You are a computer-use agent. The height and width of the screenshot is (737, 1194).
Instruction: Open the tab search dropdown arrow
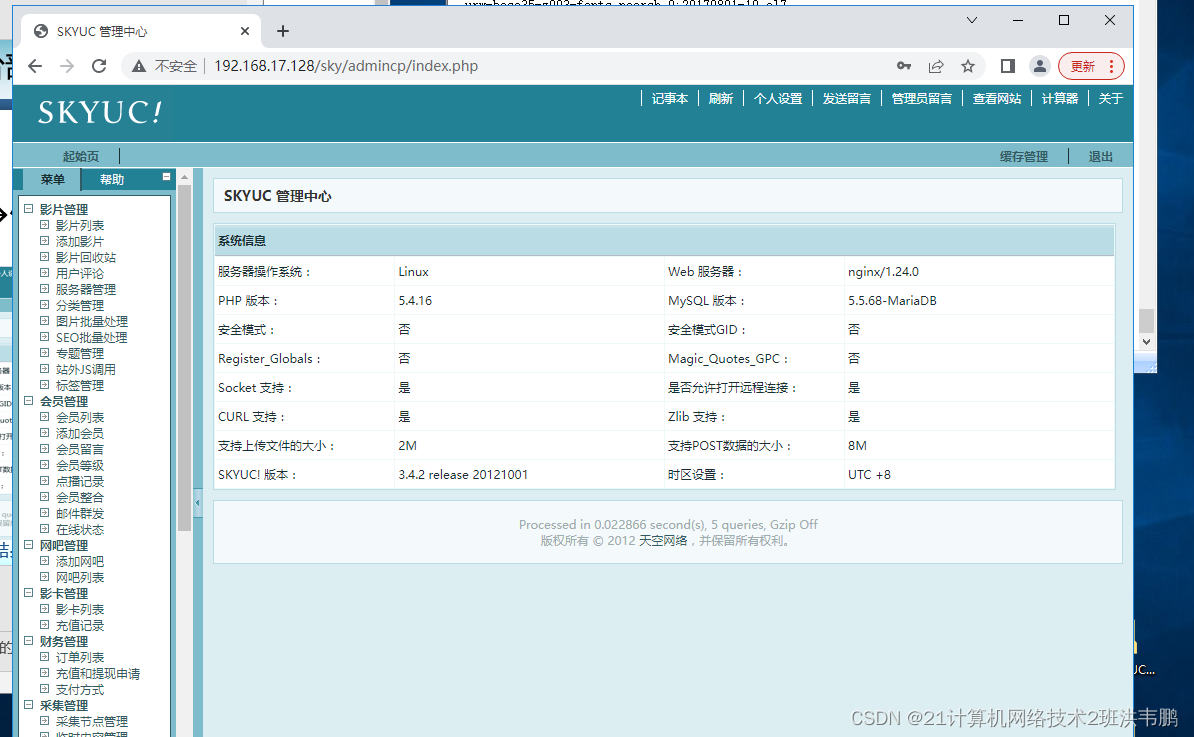point(972,21)
